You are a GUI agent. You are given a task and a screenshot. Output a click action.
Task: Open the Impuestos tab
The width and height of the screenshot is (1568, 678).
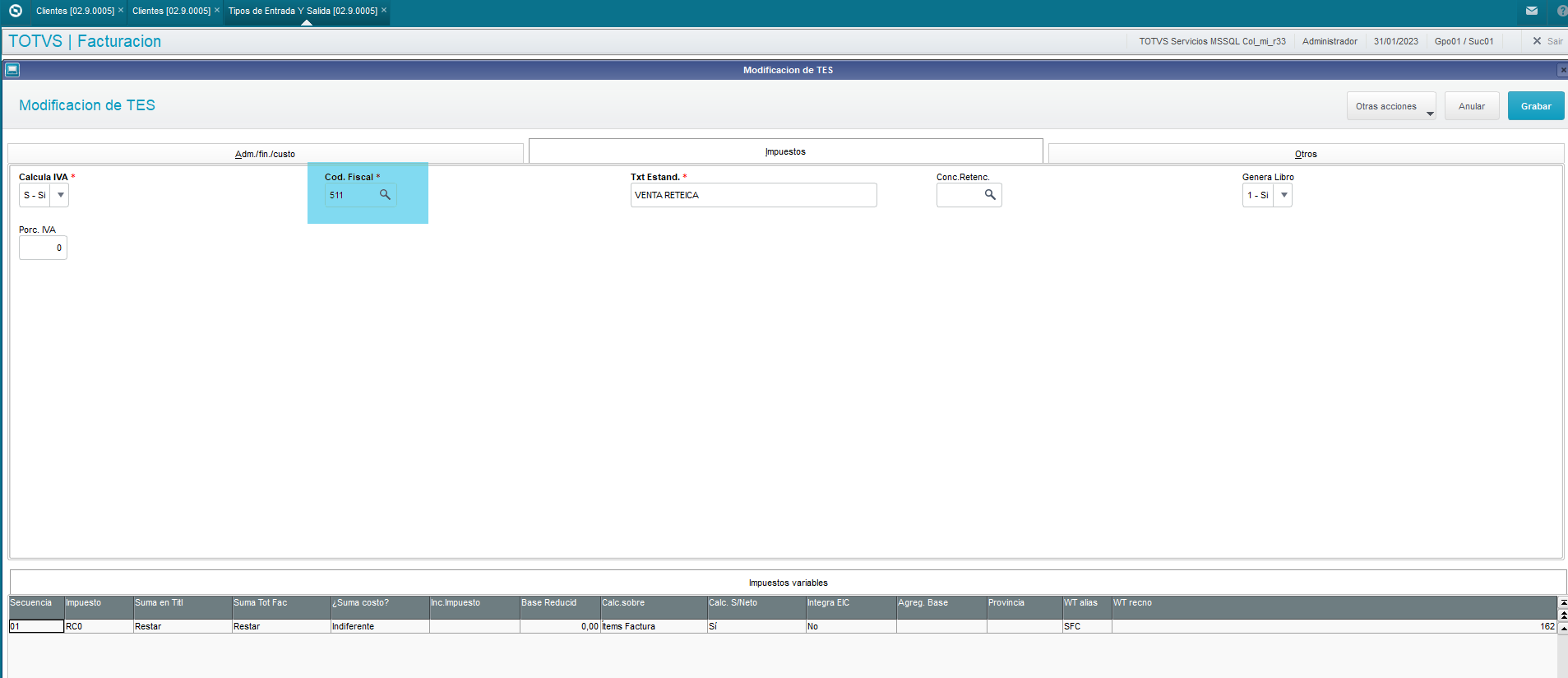(785, 151)
